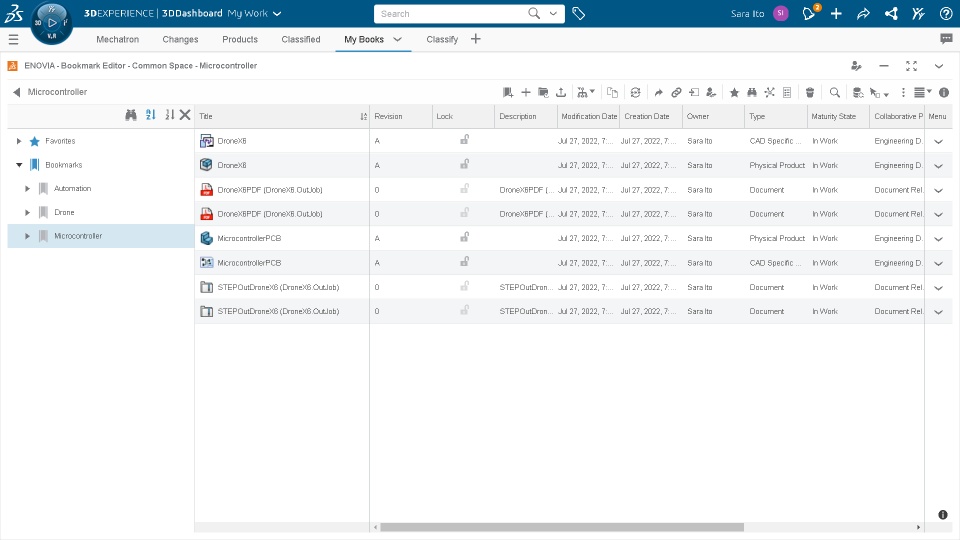
Task: Switch to the Changes tab
Action: click(x=180, y=39)
